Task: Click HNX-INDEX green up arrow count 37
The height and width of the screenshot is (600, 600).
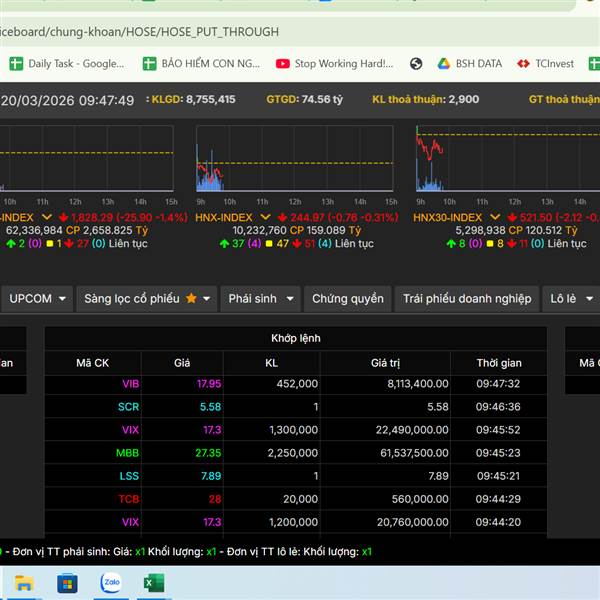Action: (232, 243)
